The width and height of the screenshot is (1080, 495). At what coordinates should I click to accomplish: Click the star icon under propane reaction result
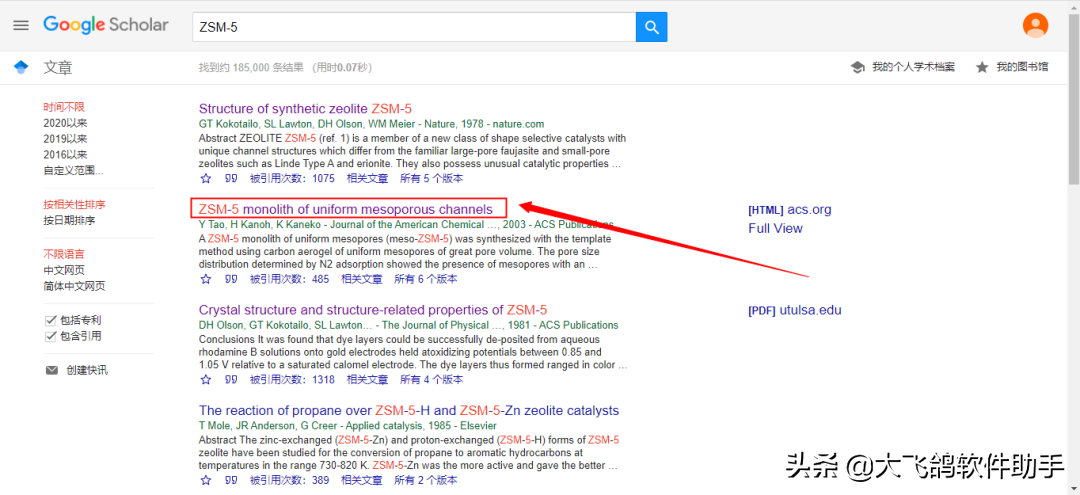pyautogui.click(x=205, y=480)
